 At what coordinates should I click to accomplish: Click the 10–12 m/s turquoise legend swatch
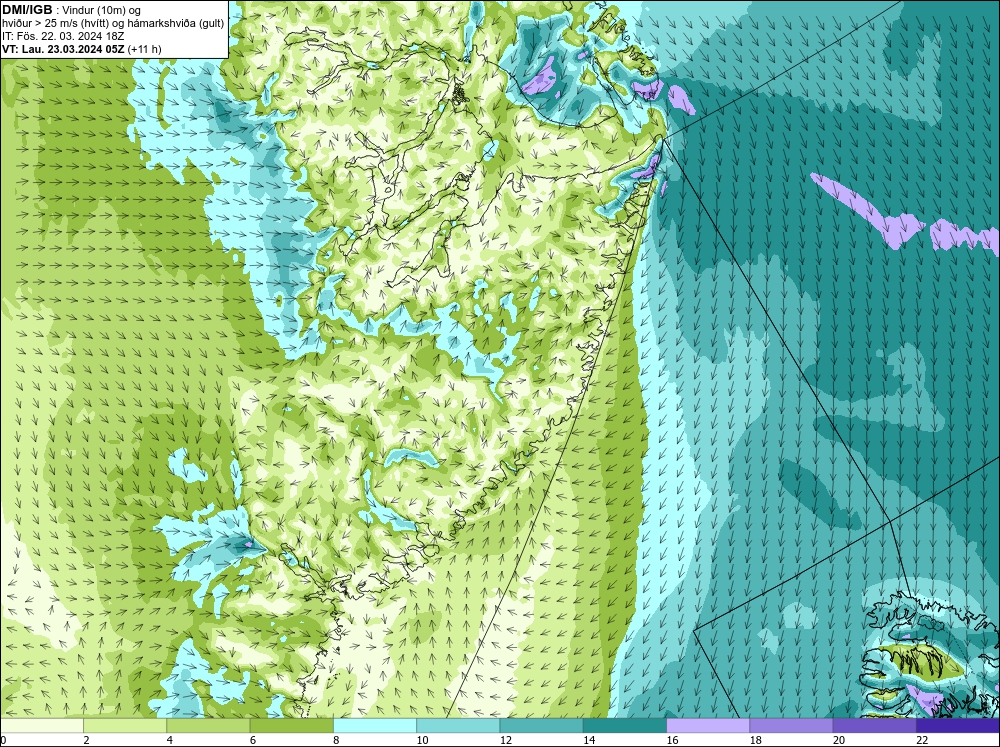(458, 726)
